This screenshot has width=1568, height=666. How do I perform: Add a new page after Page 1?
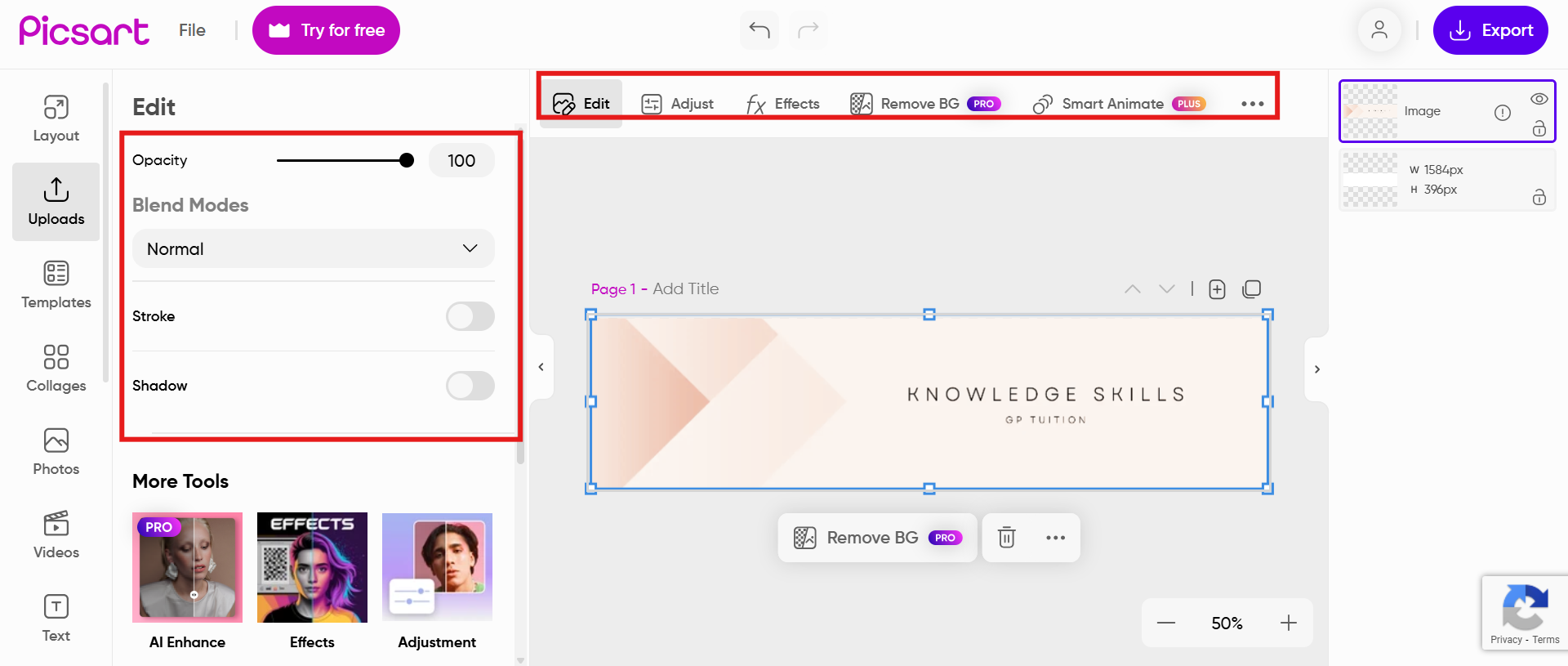point(1217,289)
